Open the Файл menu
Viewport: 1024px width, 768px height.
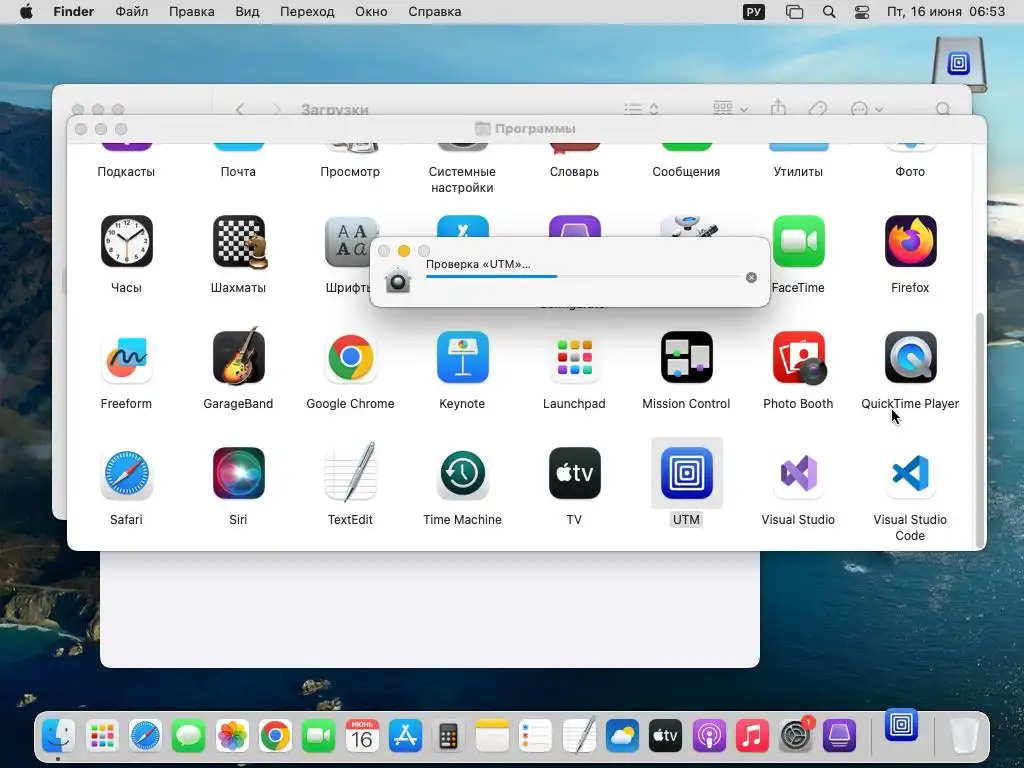pos(131,12)
